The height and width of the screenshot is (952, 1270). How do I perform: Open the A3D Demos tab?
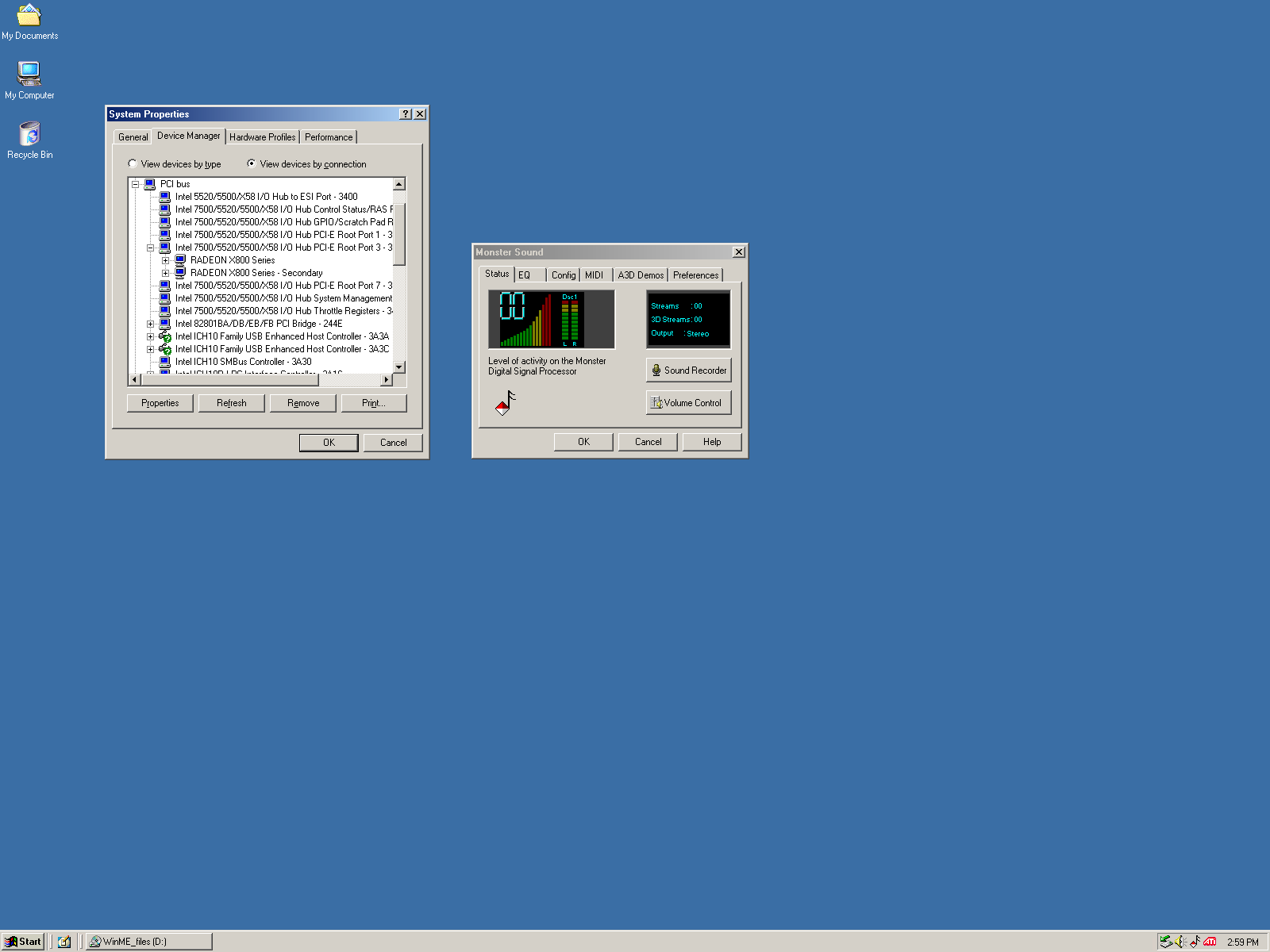point(640,275)
